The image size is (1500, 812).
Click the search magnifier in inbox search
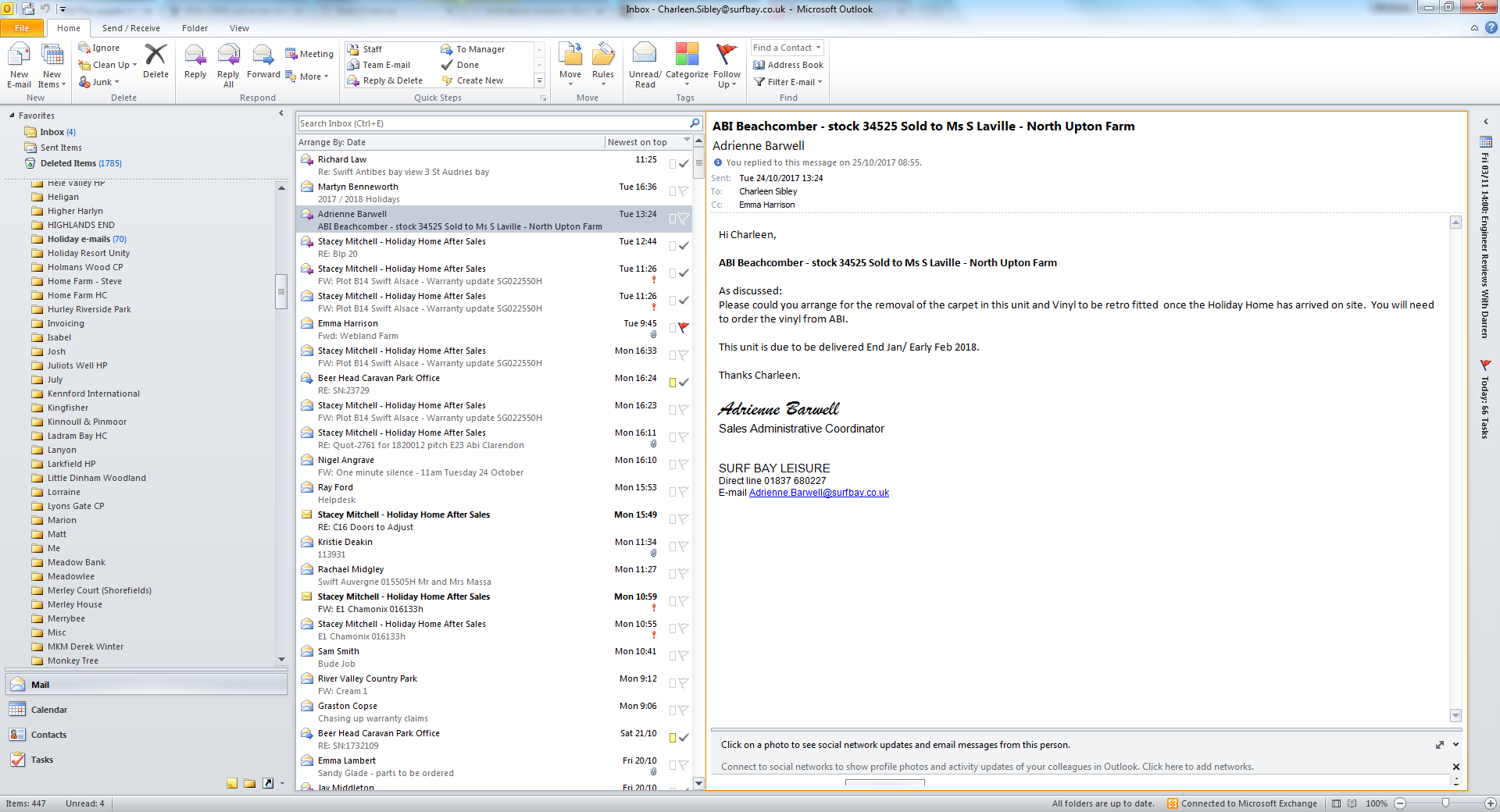tap(695, 123)
